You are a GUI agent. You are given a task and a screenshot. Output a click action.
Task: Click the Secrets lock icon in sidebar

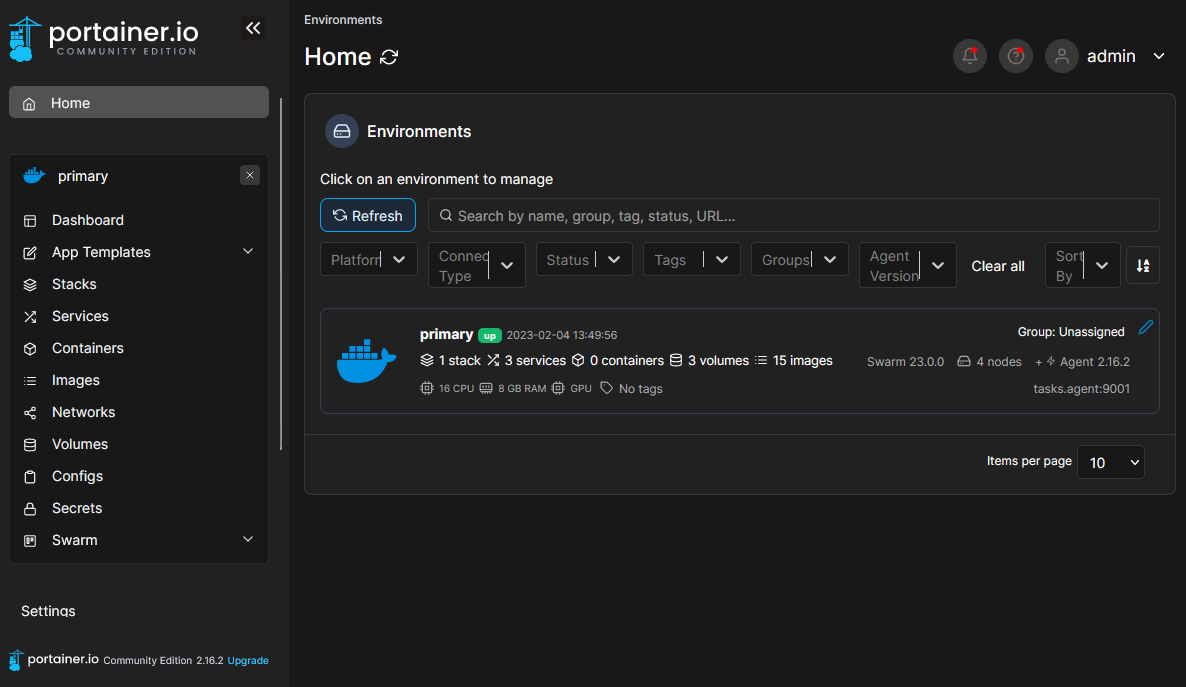coord(30,509)
